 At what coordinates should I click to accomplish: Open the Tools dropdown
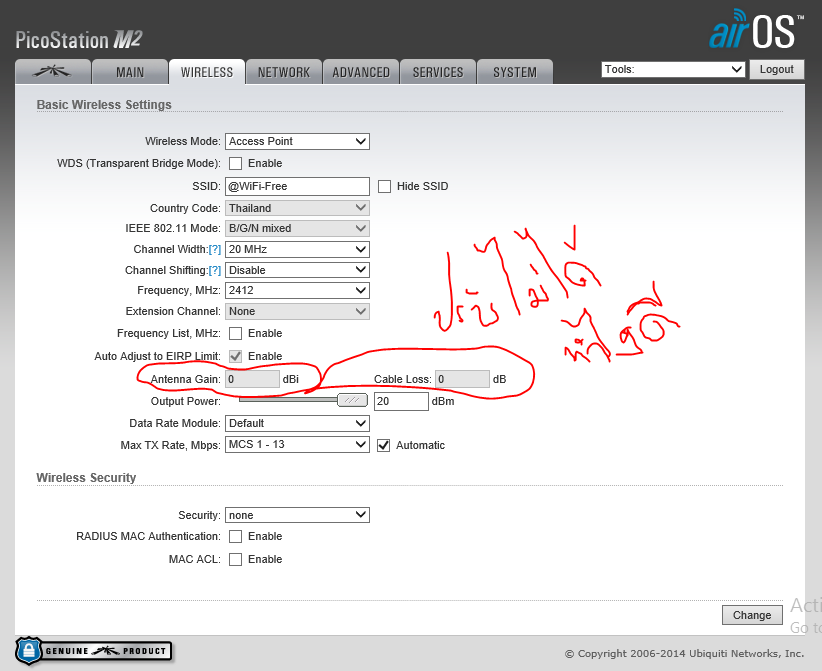point(673,69)
